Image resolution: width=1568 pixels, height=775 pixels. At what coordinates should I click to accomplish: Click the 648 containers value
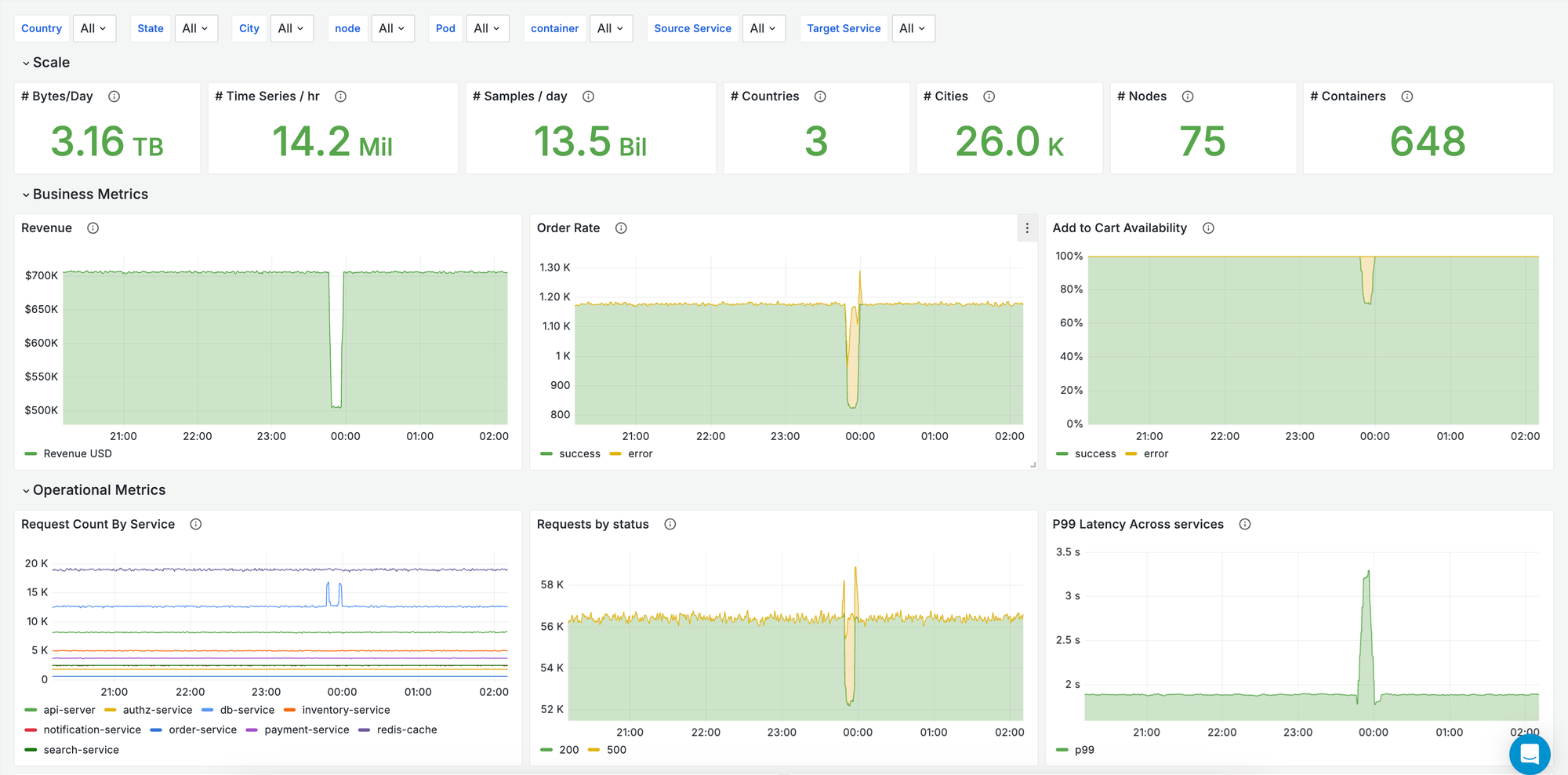pyautogui.click(x=1428, y=142)
